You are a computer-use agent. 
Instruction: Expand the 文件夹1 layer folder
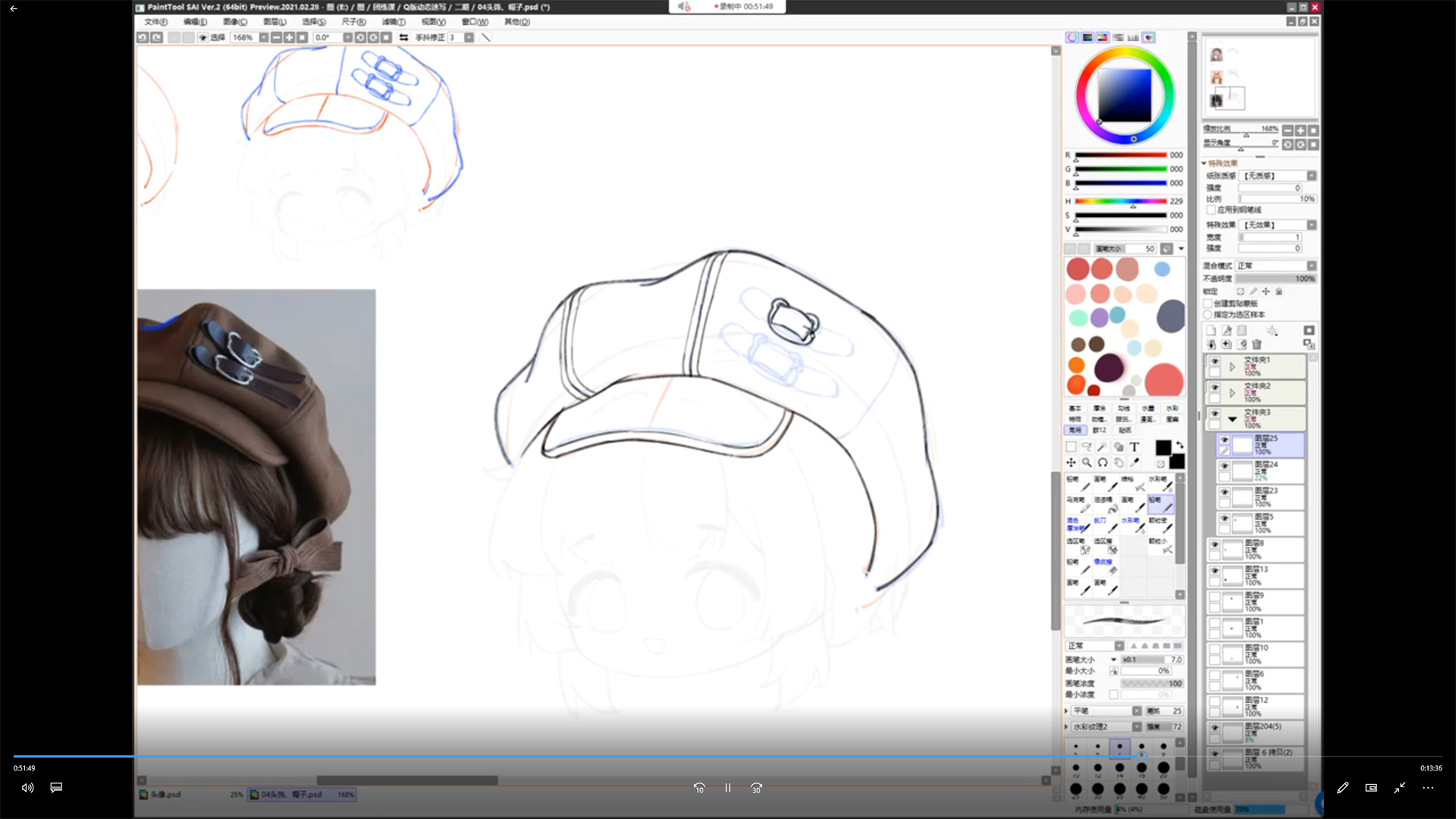(x=1232, y=367)
